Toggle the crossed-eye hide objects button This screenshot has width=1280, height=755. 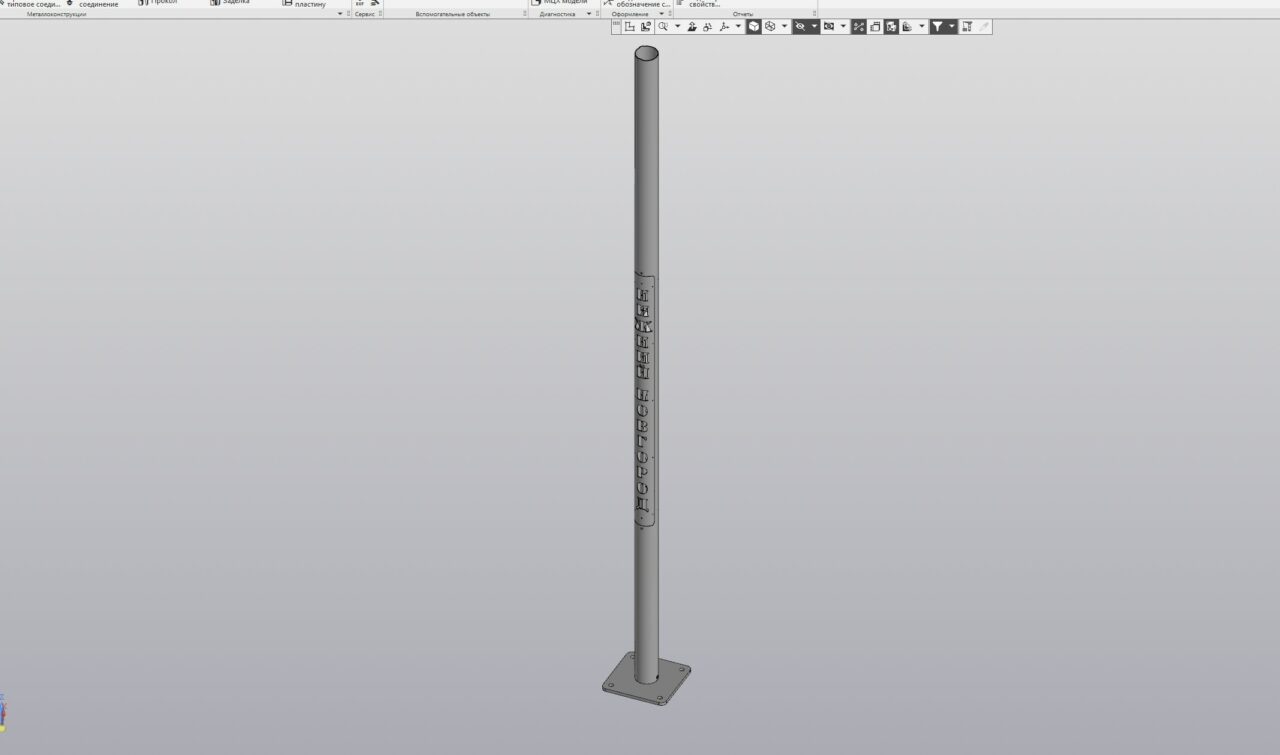(800, 27)
